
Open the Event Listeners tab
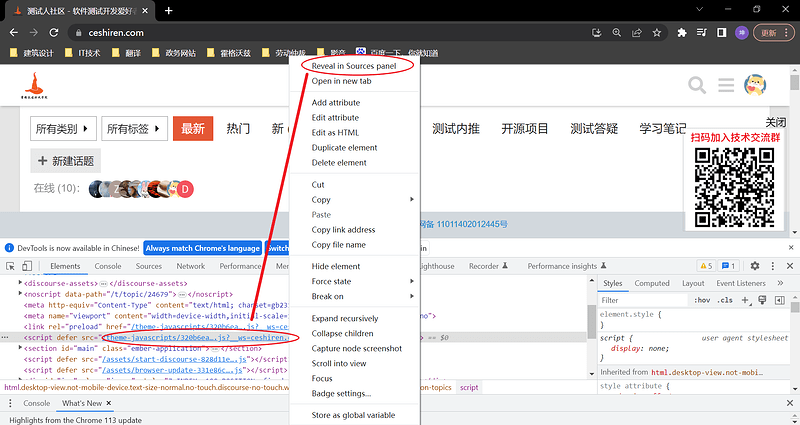pos(741,283)
